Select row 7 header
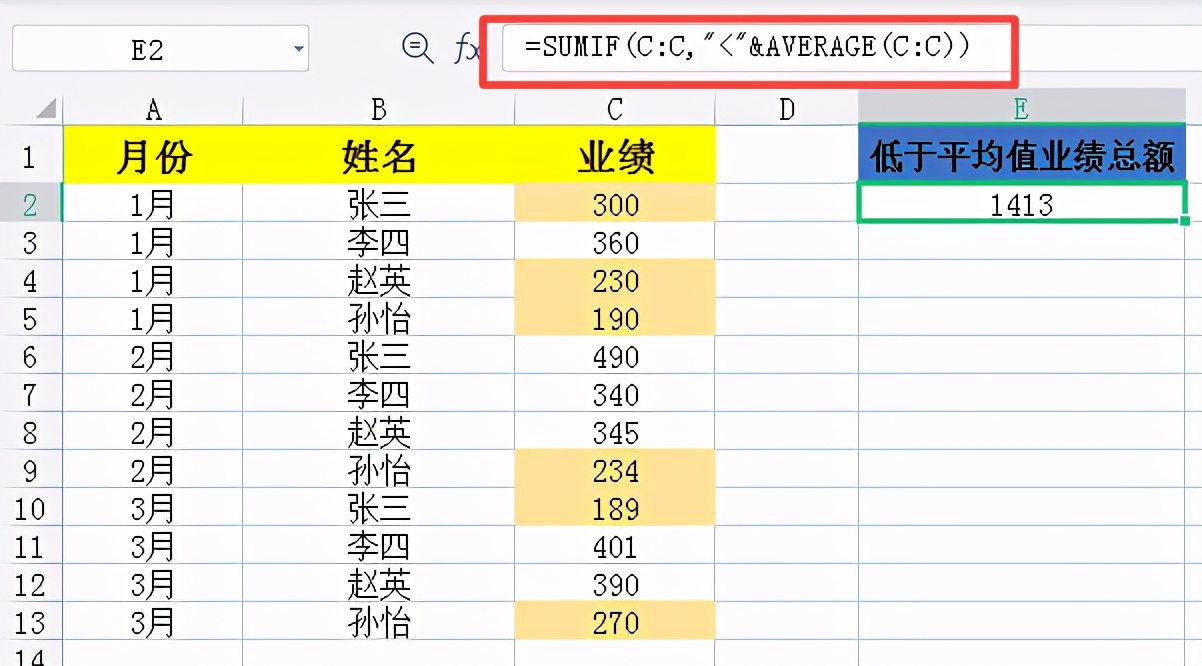1202x666 pixels. coord(30,394)
